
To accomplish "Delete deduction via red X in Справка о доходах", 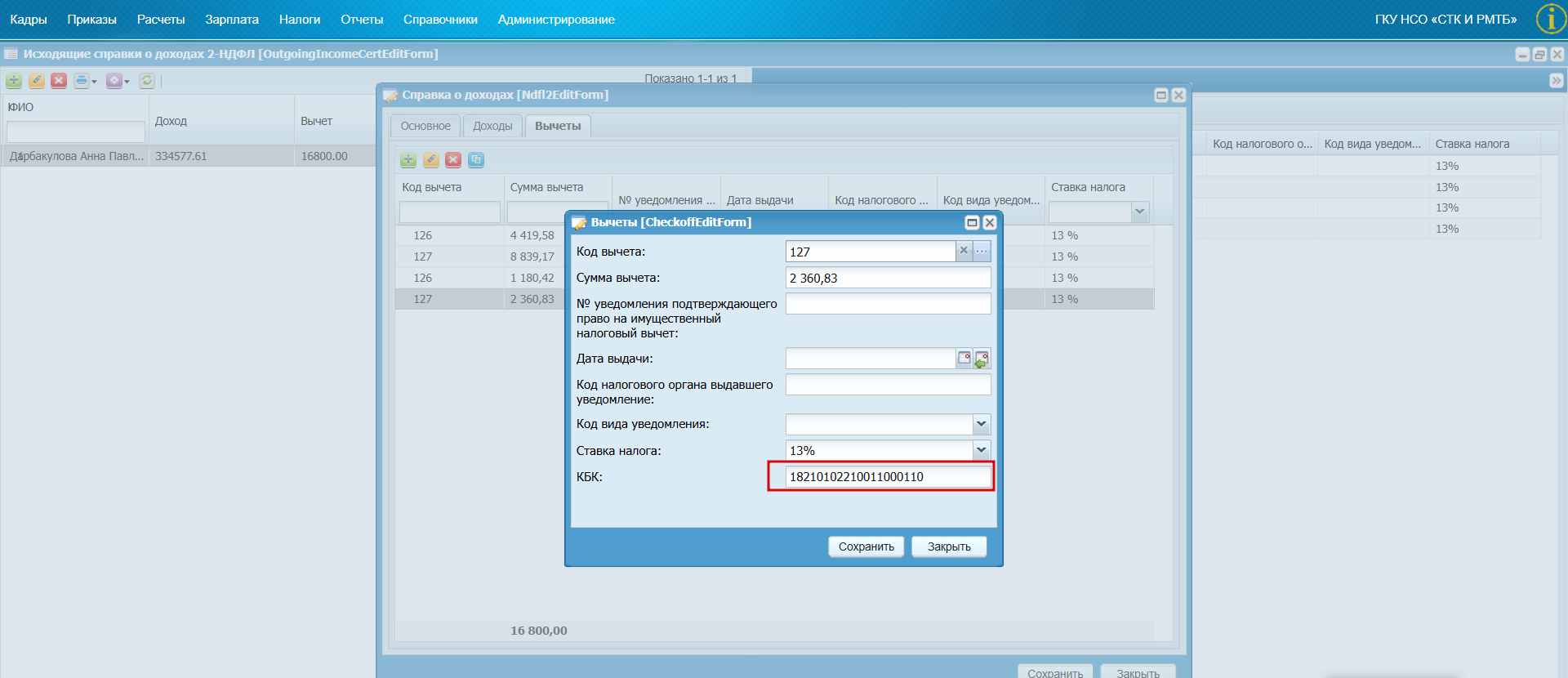I will coord(453,159).
